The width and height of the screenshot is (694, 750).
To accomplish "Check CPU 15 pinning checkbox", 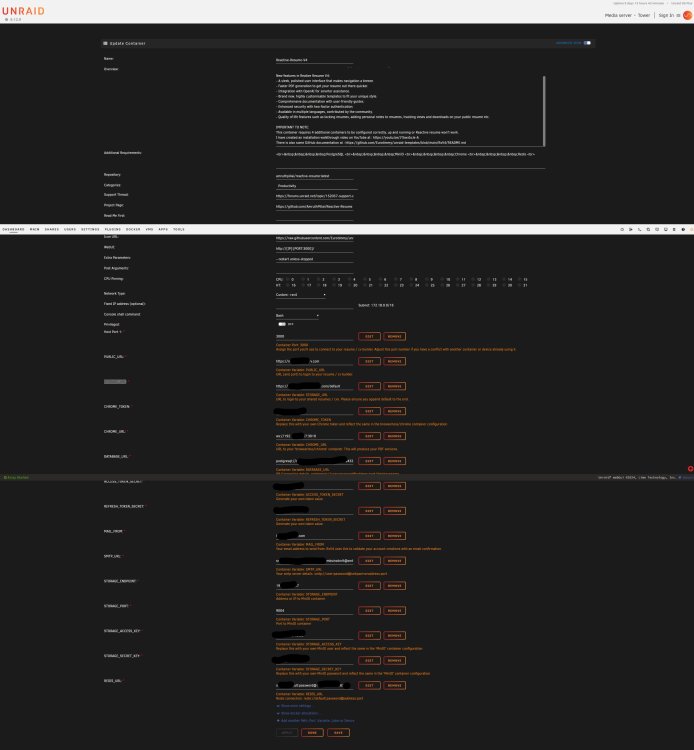I will point(520,279).
